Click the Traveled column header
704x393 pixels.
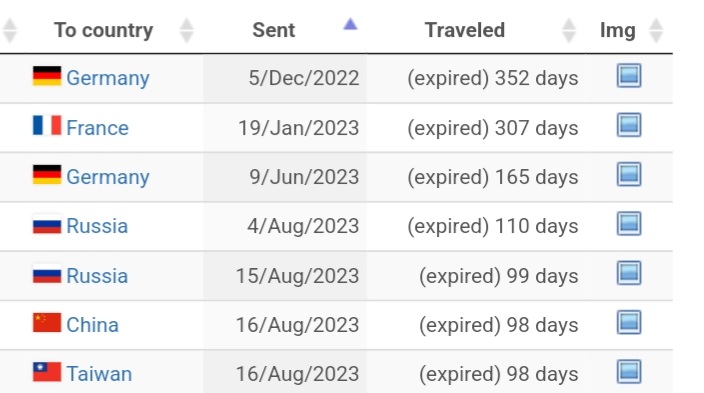coord(465,31)
